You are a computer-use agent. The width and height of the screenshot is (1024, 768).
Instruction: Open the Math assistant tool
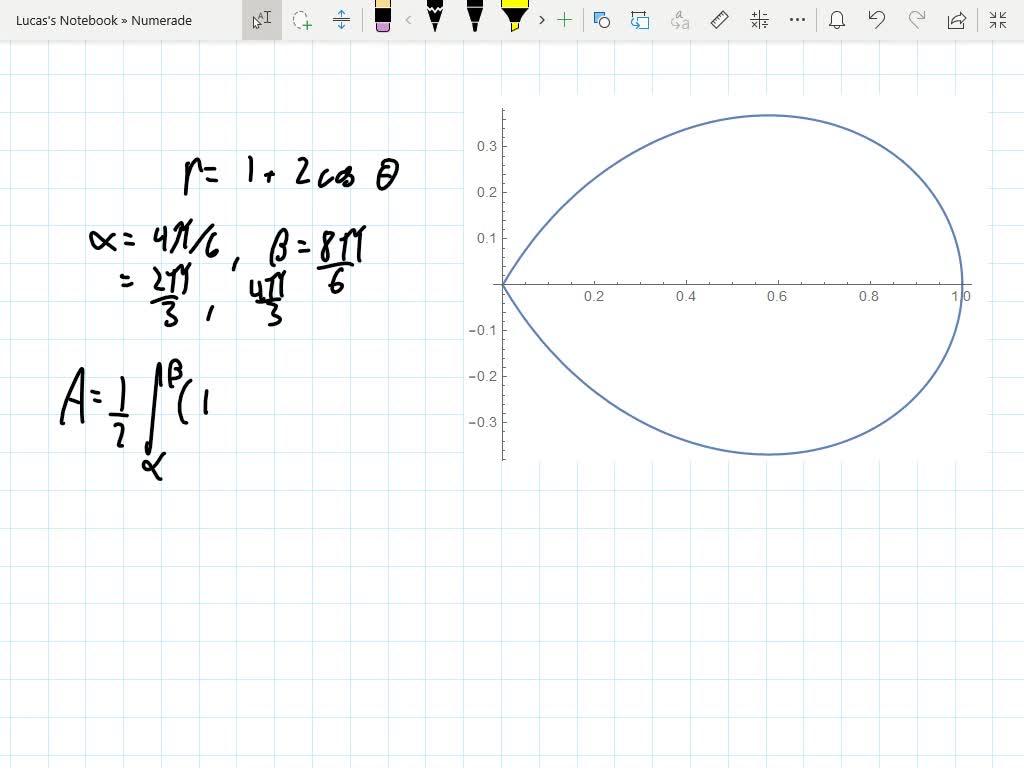tap(757, 20)
